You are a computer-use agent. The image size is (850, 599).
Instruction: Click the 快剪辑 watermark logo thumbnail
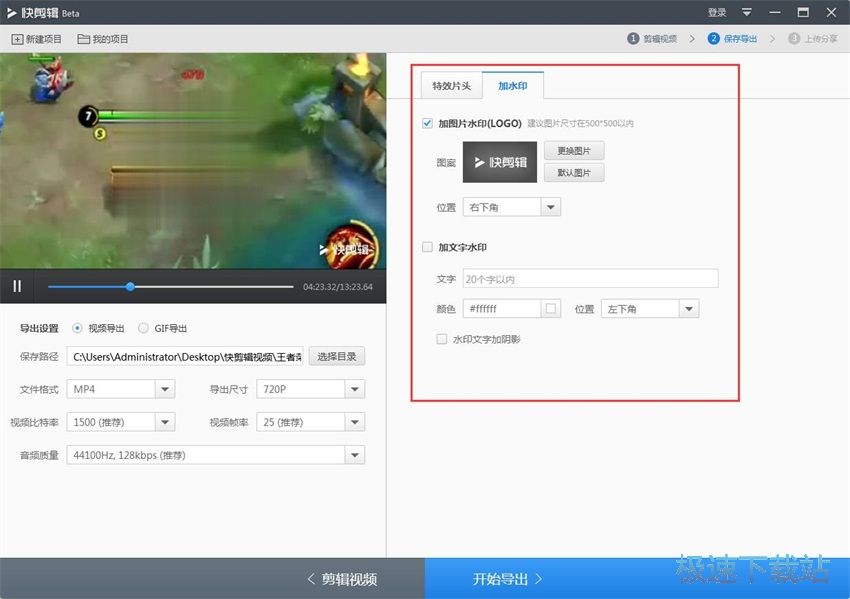tap(500, 162)
